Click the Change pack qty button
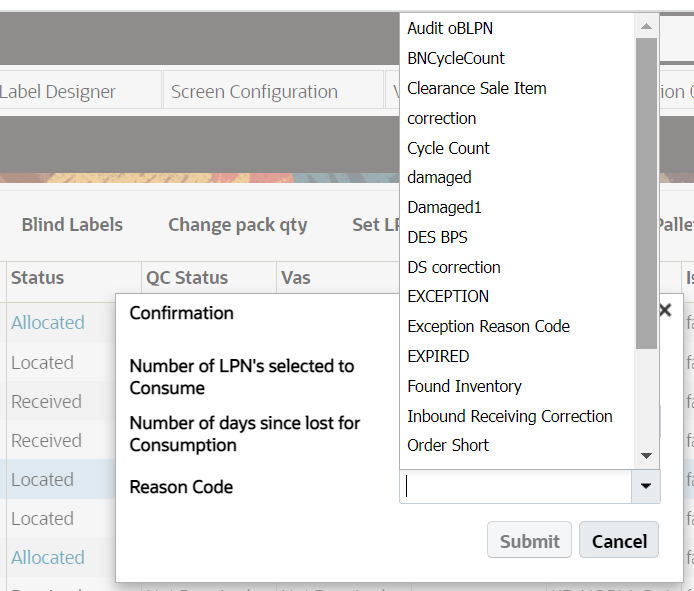The height and width of the screenshot is (591, 694). pos(237,225)
